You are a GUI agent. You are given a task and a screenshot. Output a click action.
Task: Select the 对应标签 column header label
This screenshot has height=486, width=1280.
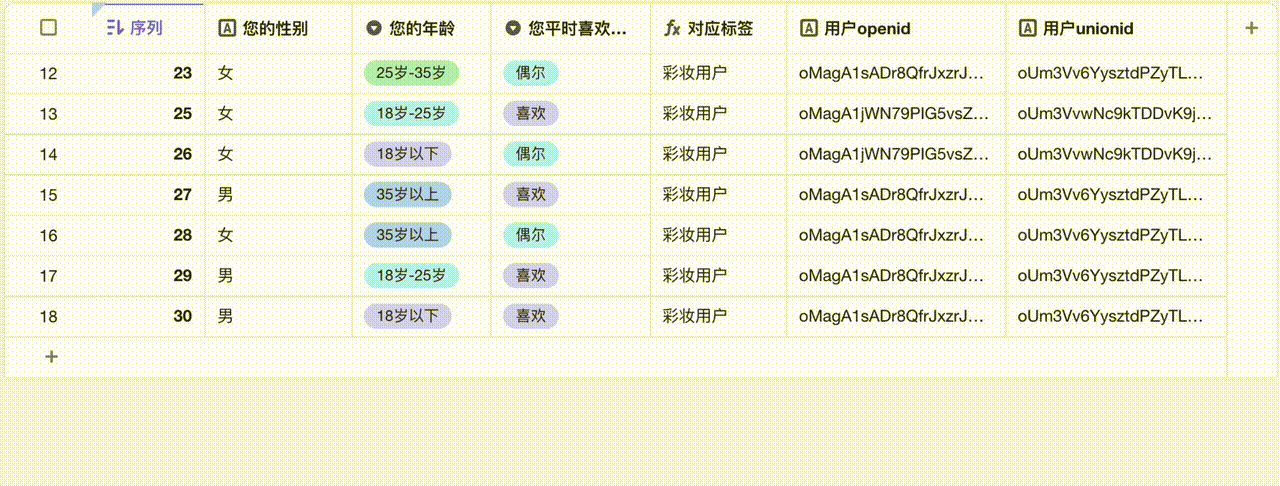pyautogui.click(x=720, y=29)
